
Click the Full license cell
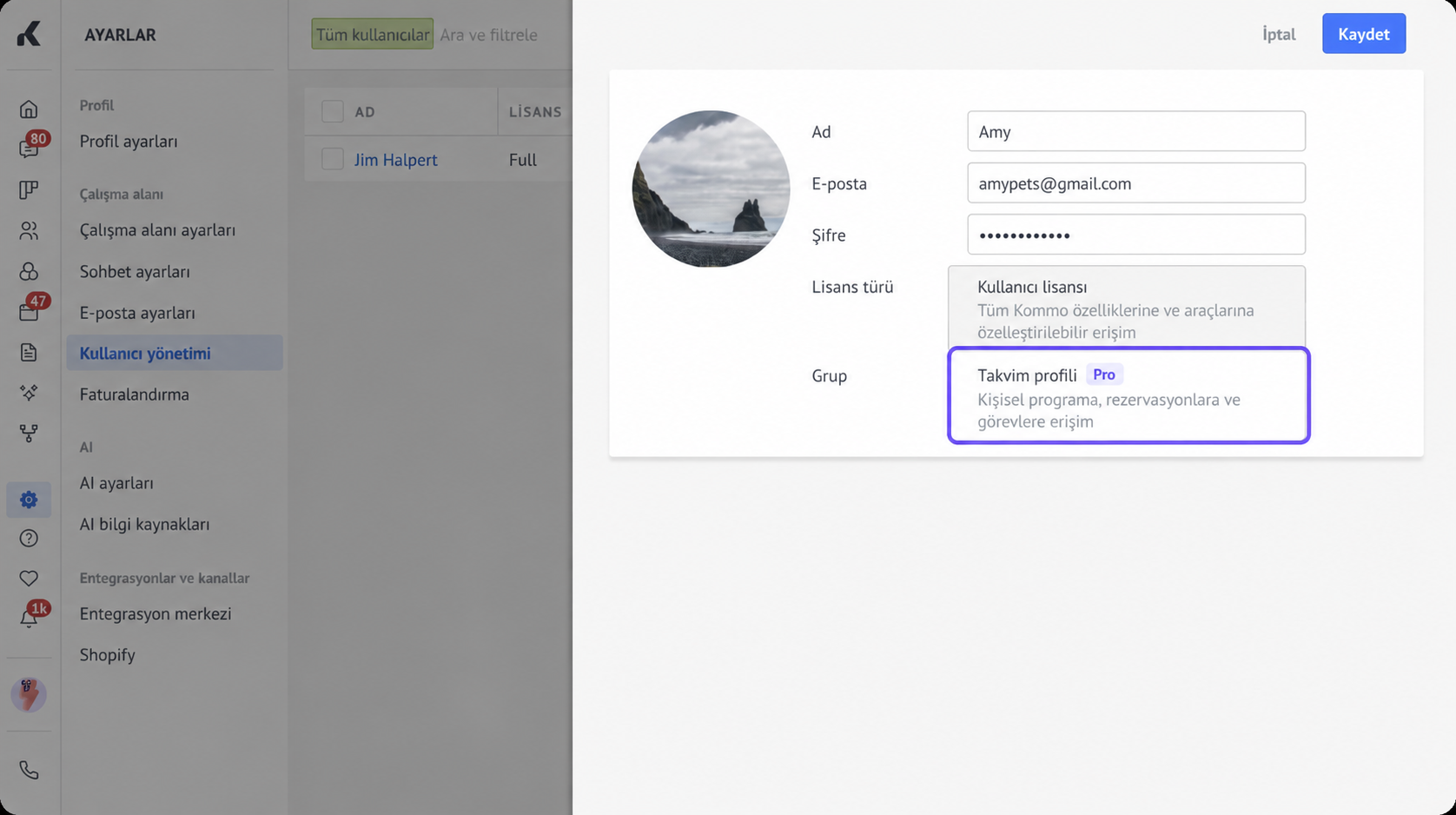[523, 160]
